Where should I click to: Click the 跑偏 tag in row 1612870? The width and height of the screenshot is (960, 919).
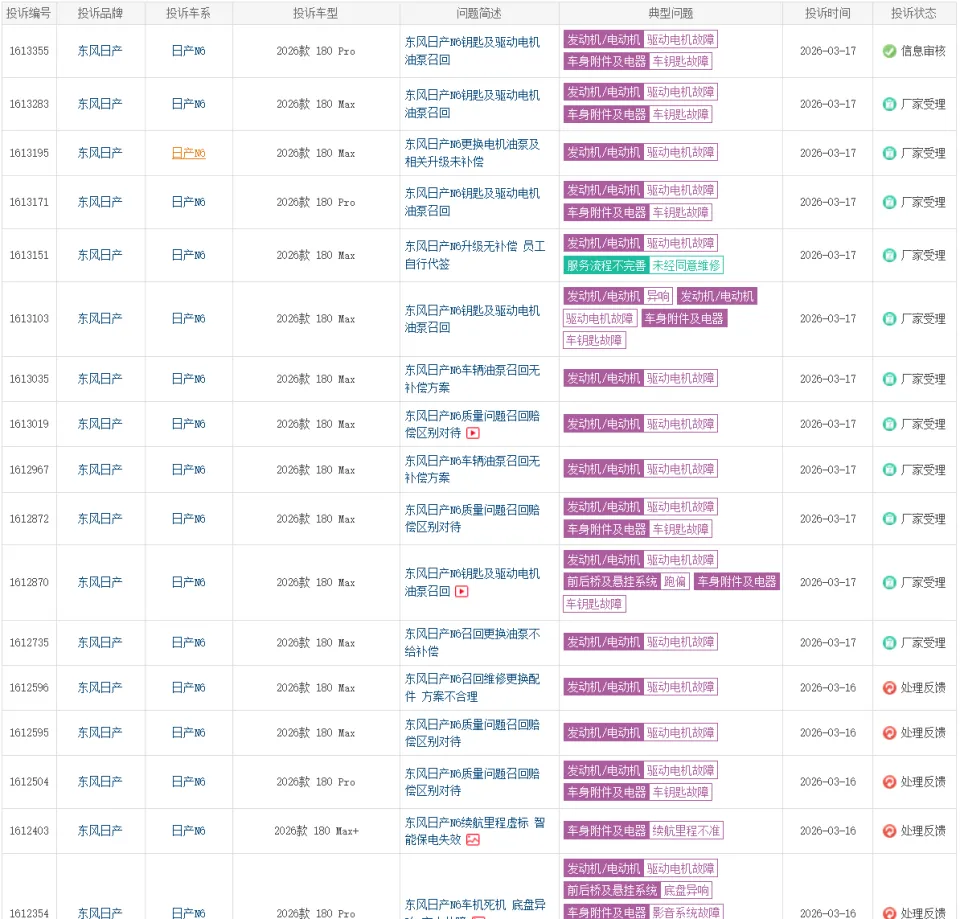click(675, 582)
